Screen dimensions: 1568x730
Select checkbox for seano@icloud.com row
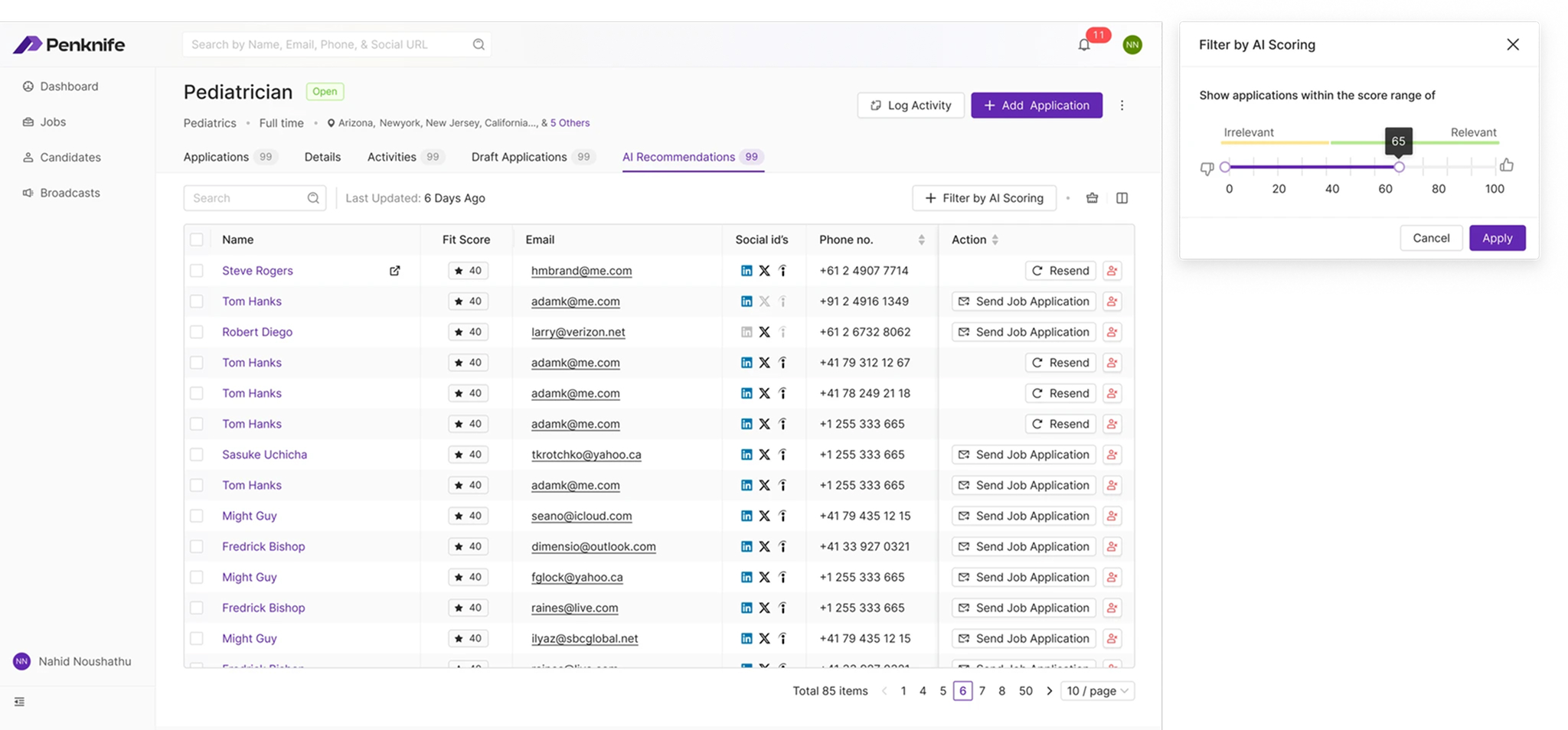coord(197,516)
